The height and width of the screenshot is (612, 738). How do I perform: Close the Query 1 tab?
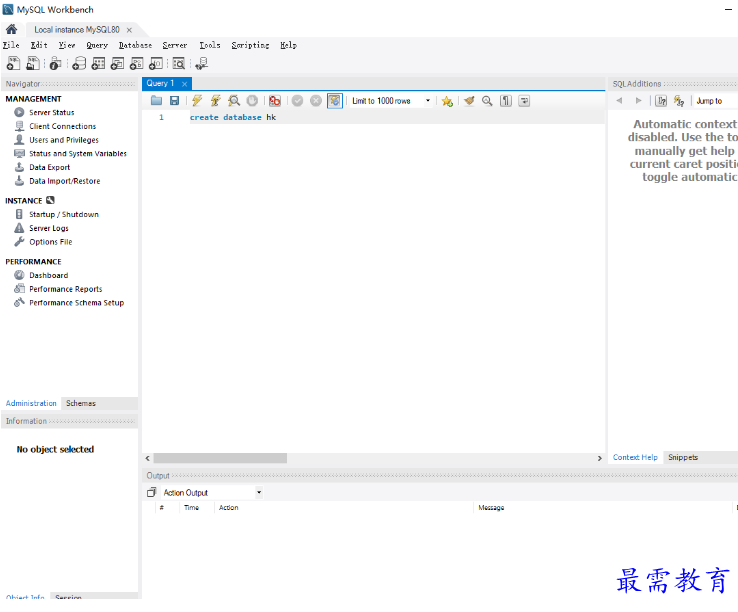tap(184, 84)
